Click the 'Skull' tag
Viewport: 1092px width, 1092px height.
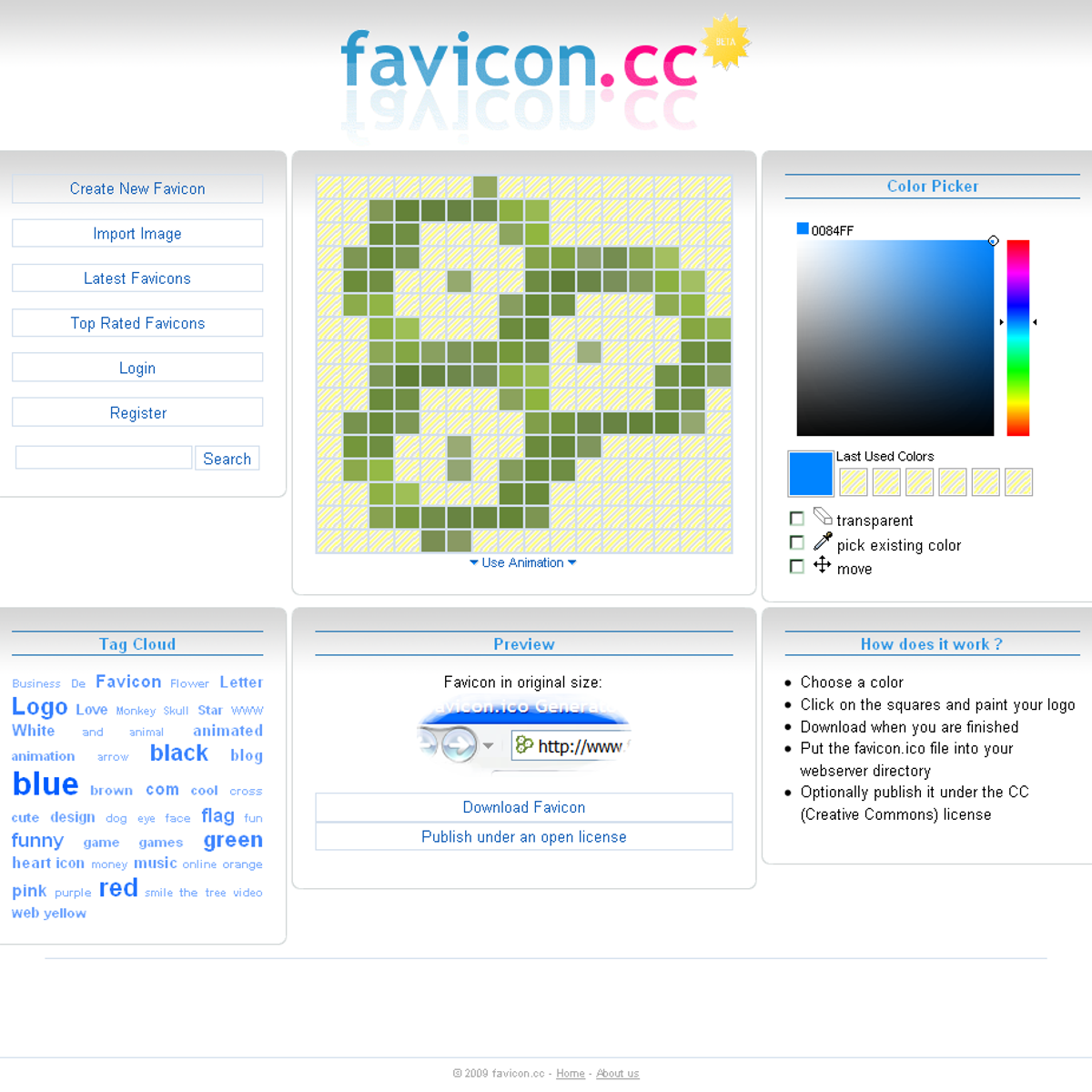pyautogui.click(x=176, y=711)
